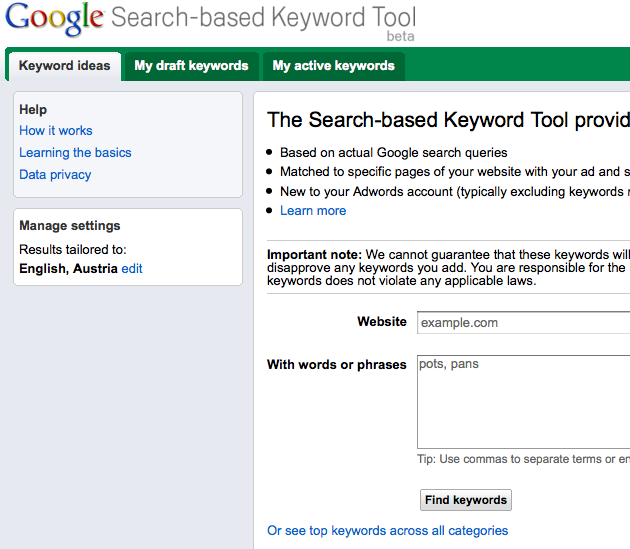Click 'With words or phrases' label

point(337,365)
